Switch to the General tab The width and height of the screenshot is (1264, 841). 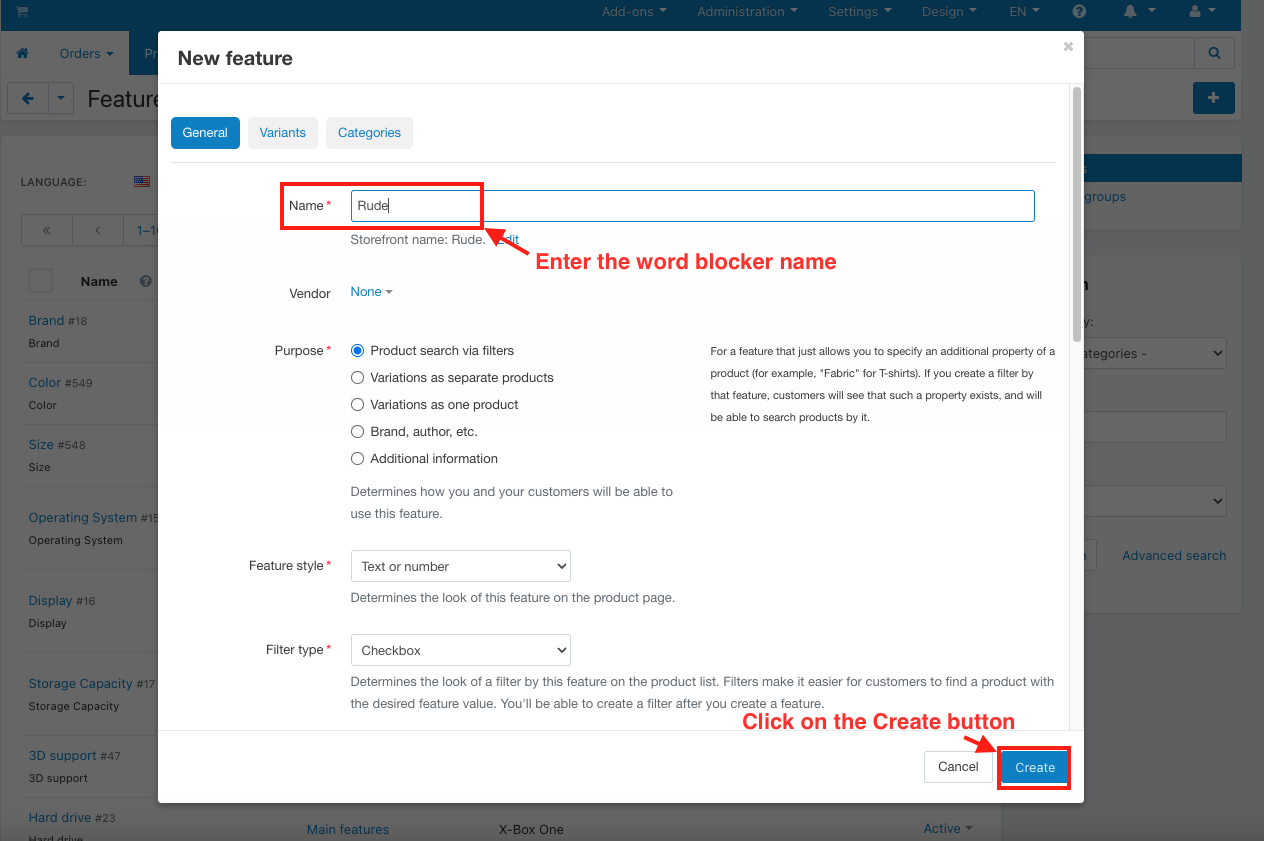[205, 133]
